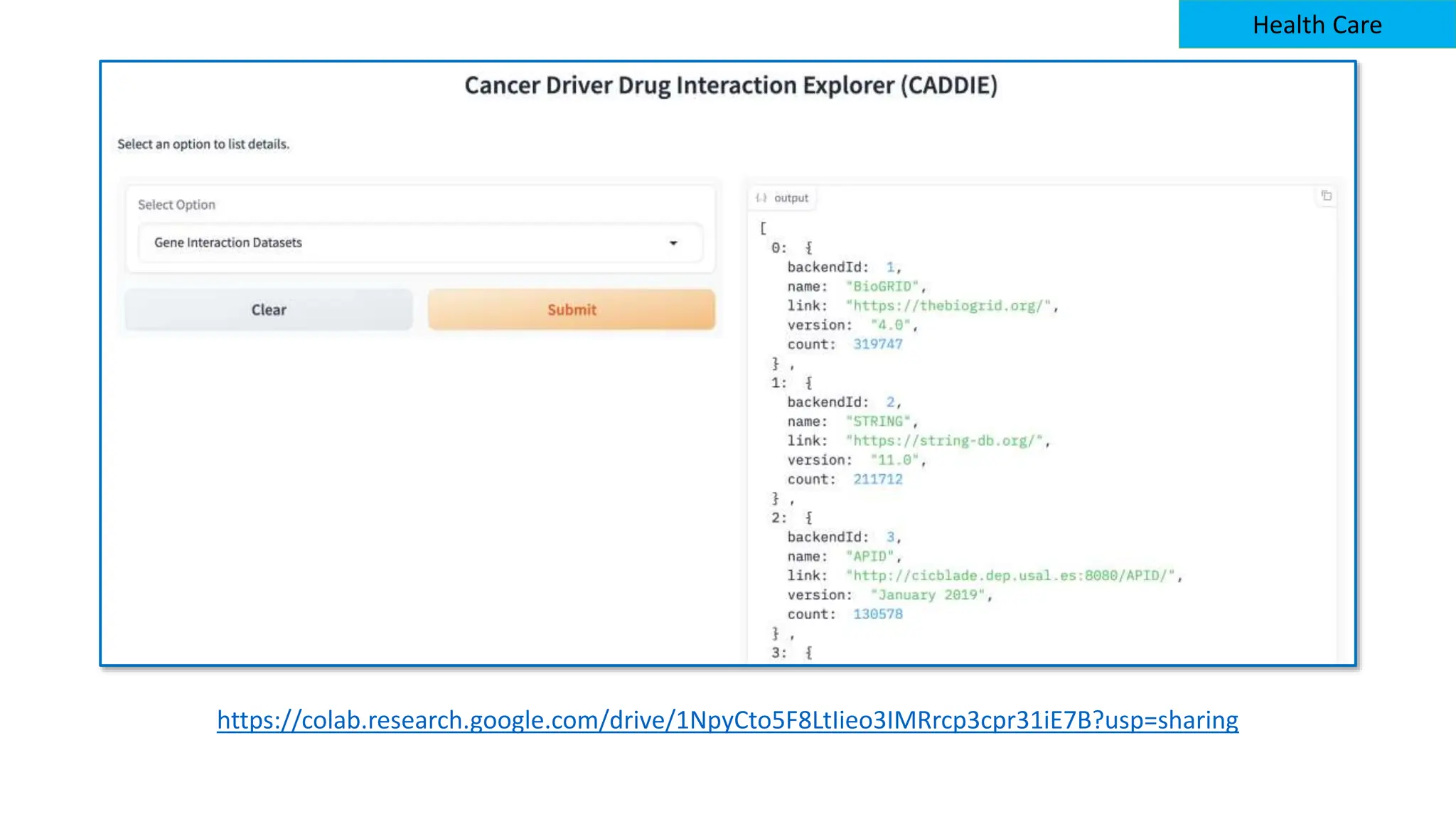Click the CADDIE page title
The width and height of the screenshot is (1456, 819).
click(x=731, y=85)
